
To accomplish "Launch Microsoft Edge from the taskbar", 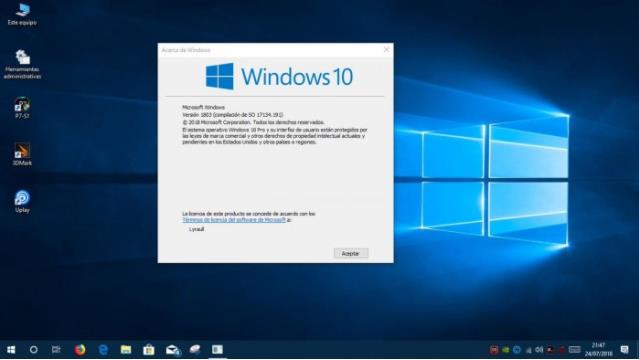I will [103, 350].
